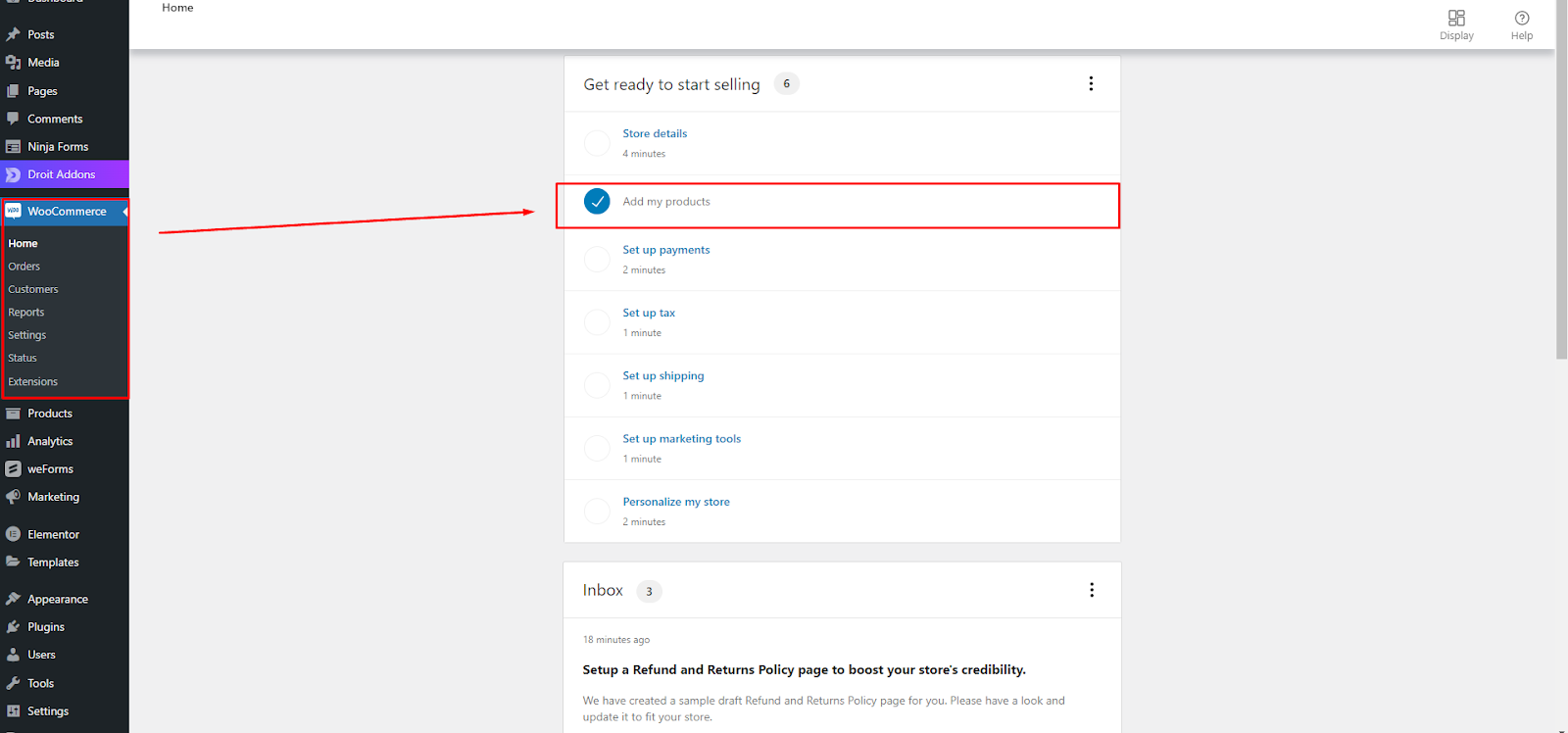Click the Appearance paintbrush icon

[x=13, y=599]
